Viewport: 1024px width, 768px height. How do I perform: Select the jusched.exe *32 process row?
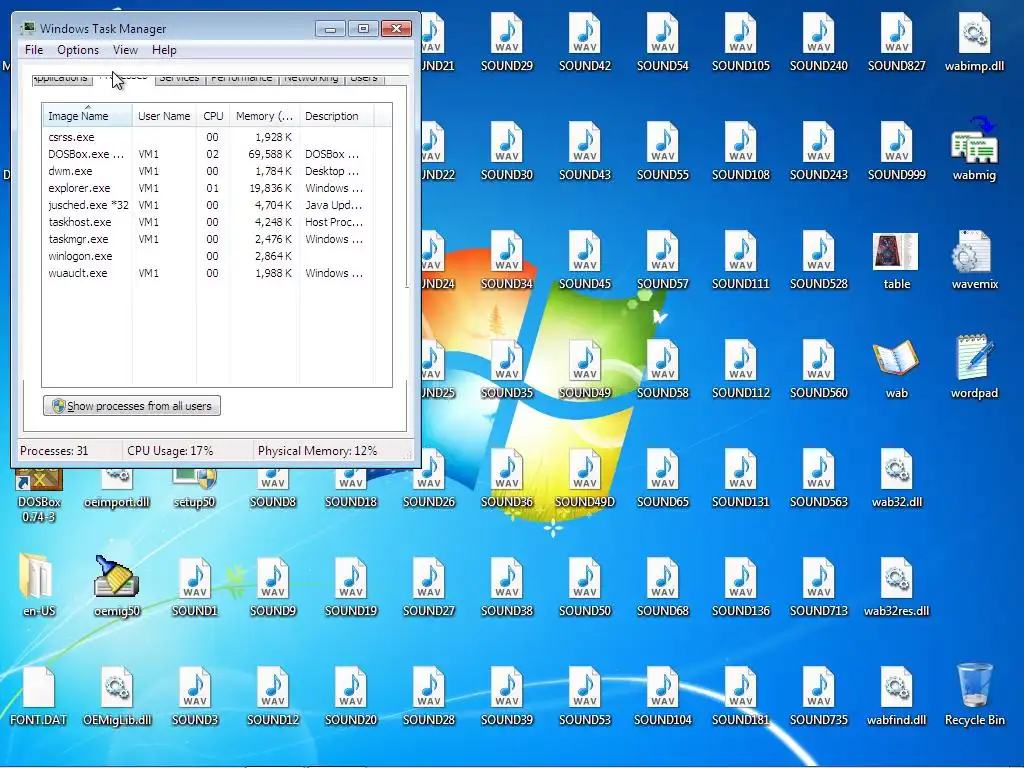217,205
